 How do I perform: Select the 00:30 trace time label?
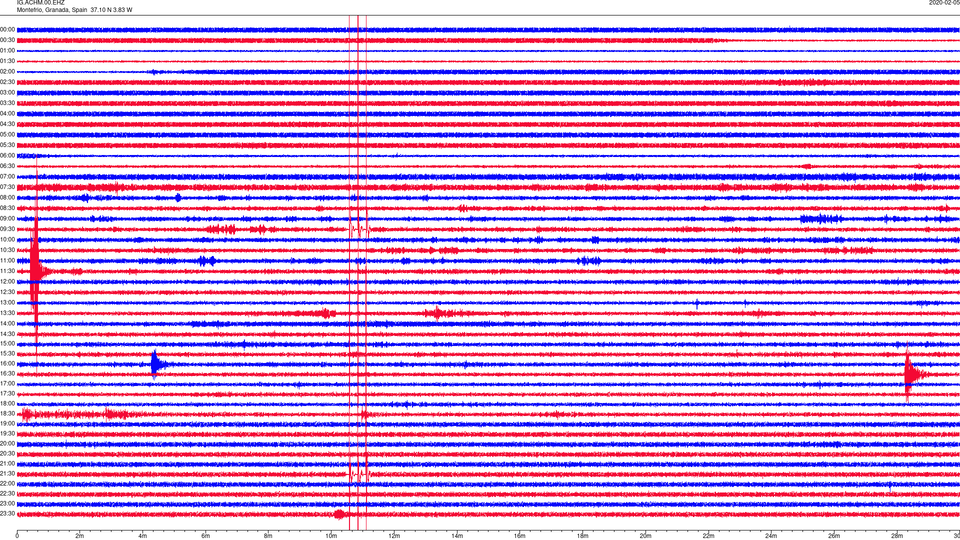pos(7,40)
